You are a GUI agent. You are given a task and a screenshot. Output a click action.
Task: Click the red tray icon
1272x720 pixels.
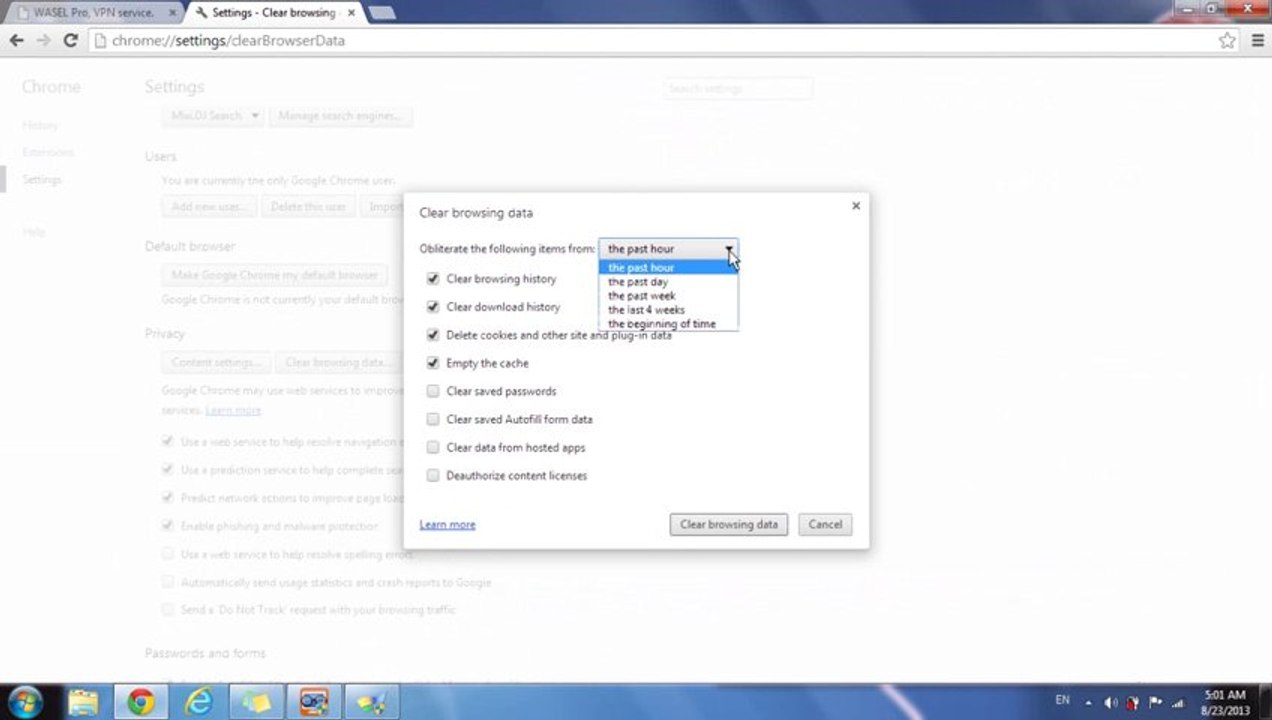point(1132,702)
